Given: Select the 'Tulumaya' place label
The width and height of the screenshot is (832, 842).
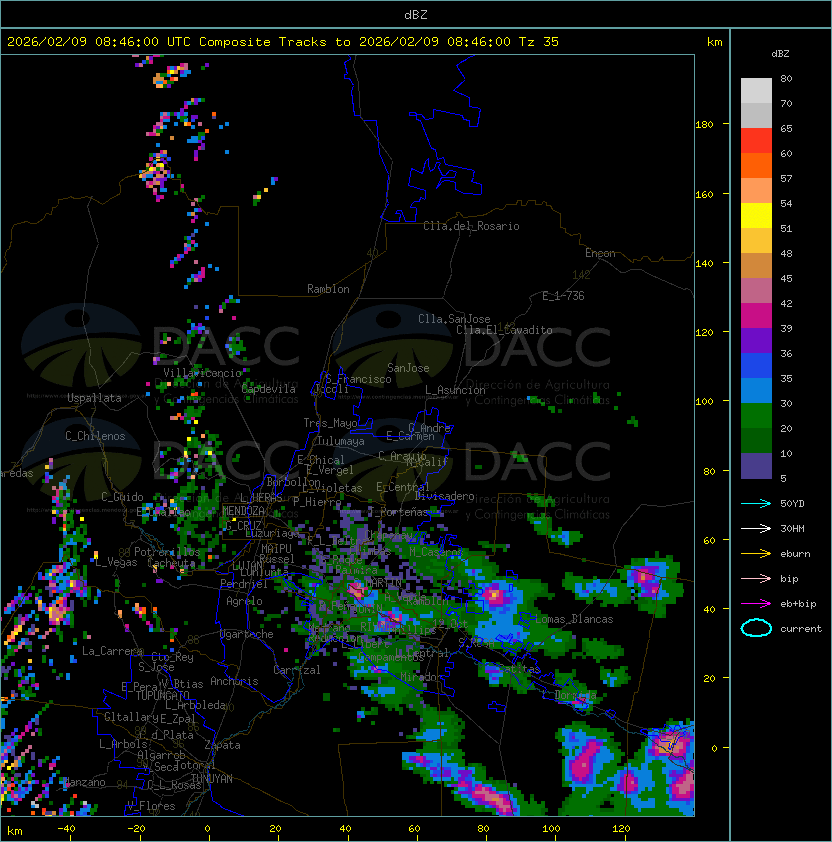Looking at the screenshot, I should [341, 441].
